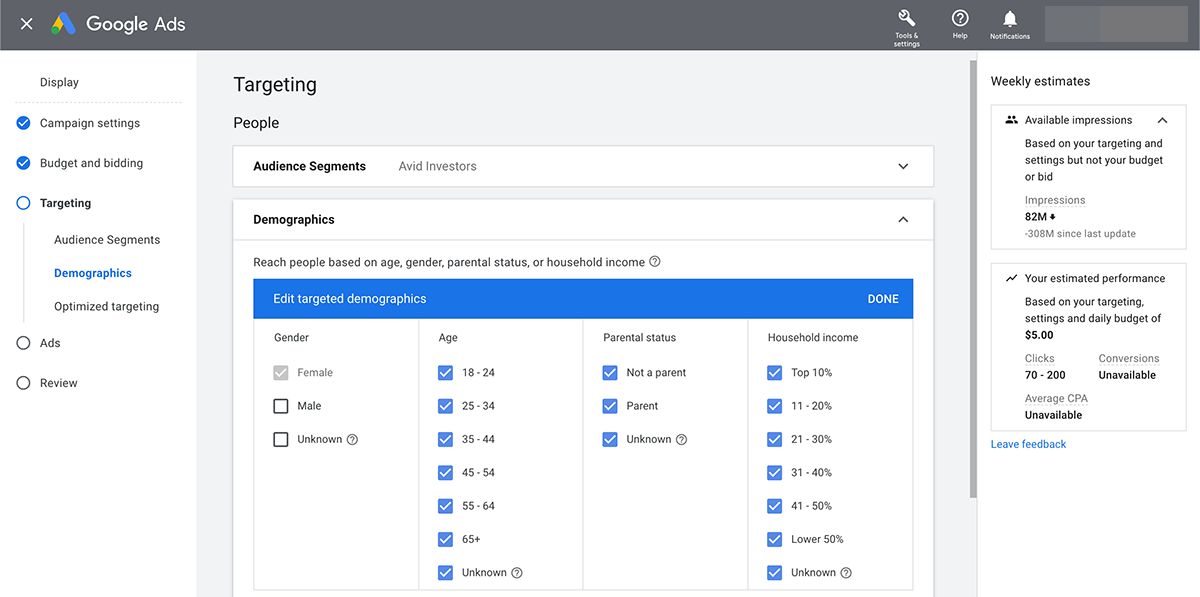The height and width of the screenshot is (597, 1200).
Task: Exit the editor using the X icon
Action: click(26, 24)
